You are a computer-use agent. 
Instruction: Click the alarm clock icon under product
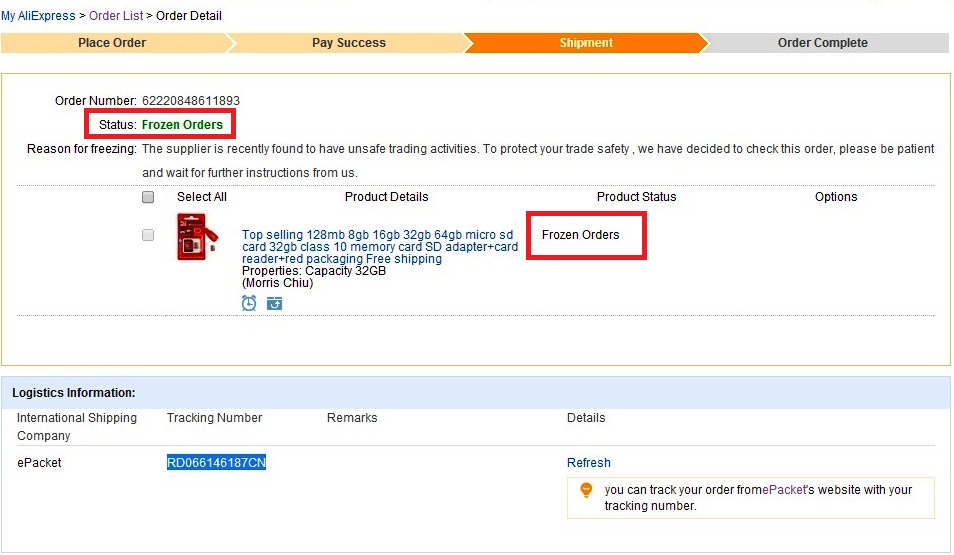[249, 303]
